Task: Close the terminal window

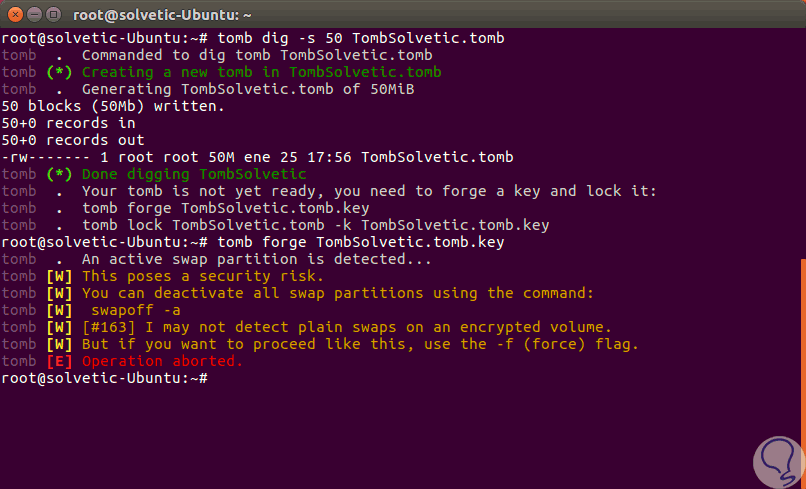Action: coord(14,14)
